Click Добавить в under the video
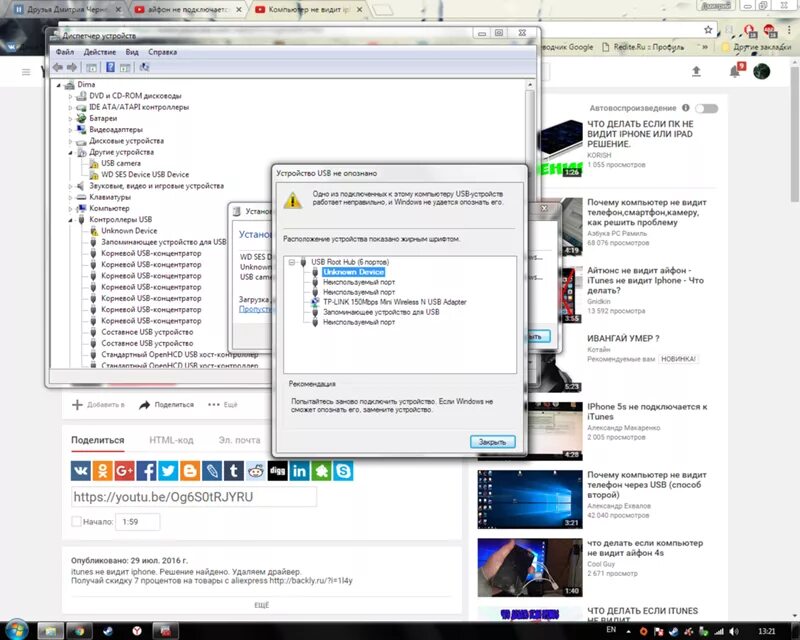The image size is (800, 640). click(x=98, y=405)
